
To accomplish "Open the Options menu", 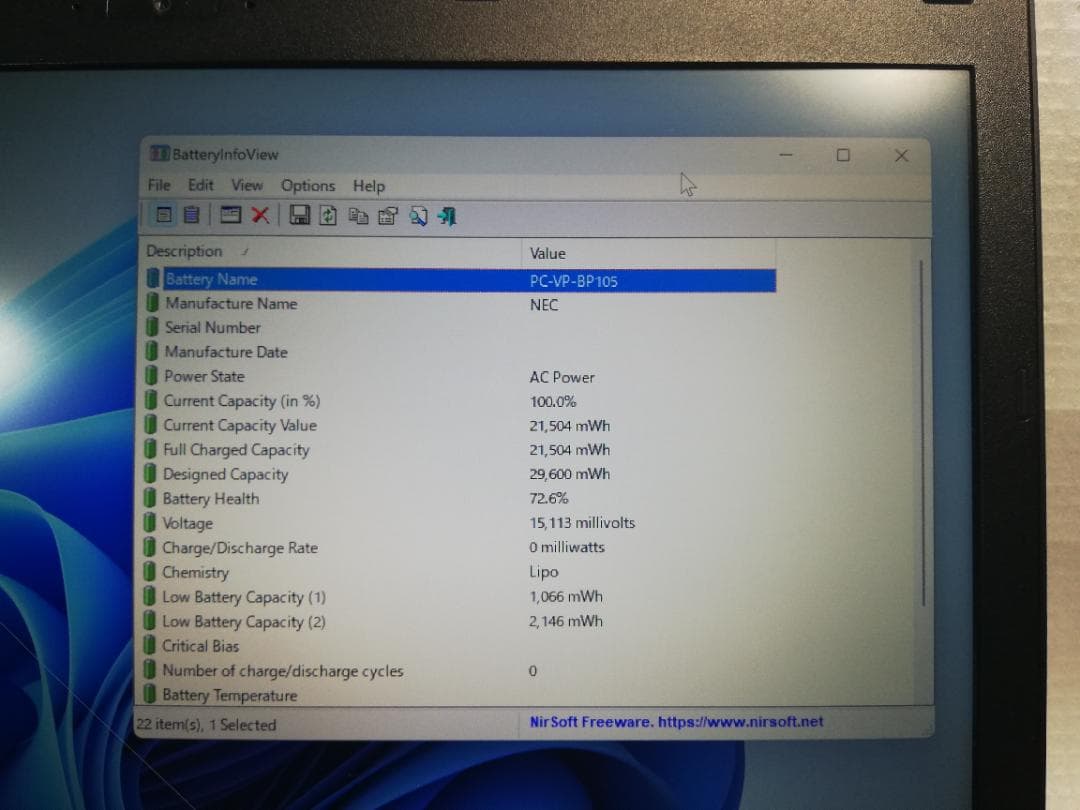I will point(307,186).
